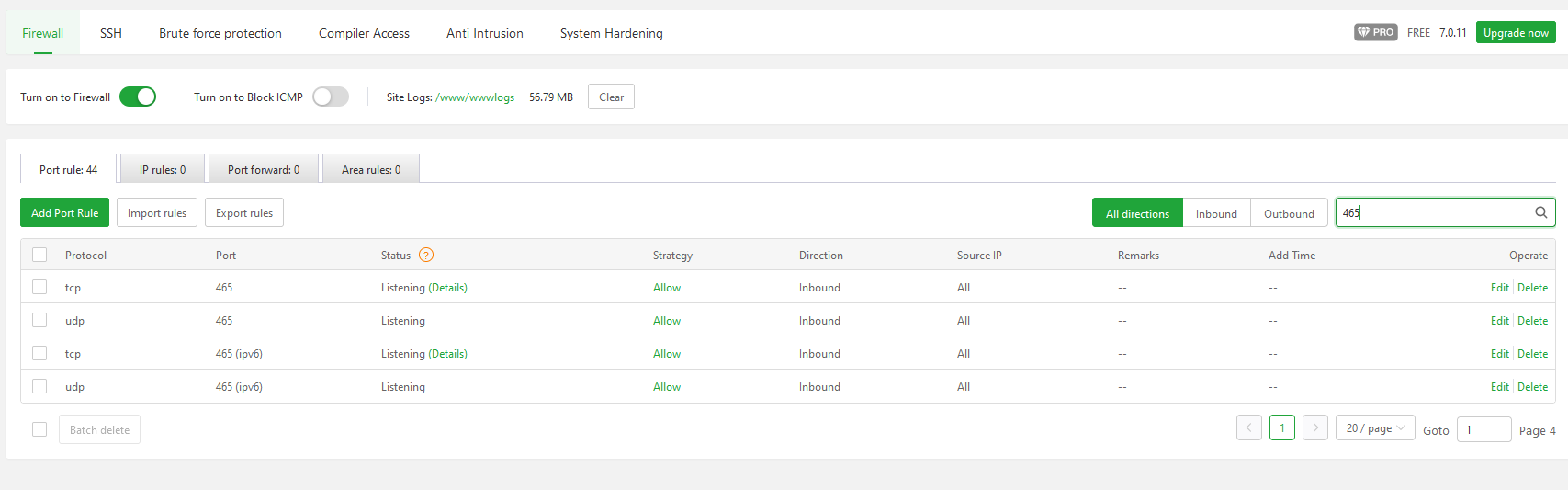Go to previous page arrow
Image resolution: width=1568 pixels, height=490 pixels.
point(1248,427)
